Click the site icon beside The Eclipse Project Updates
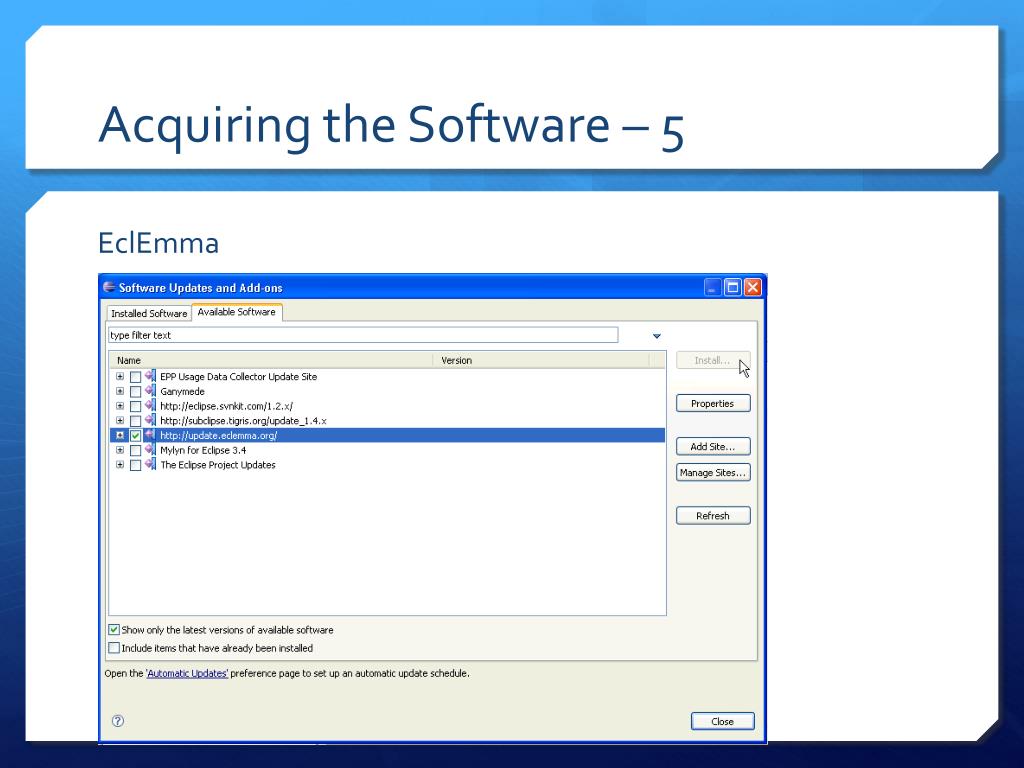 [150, 464]
